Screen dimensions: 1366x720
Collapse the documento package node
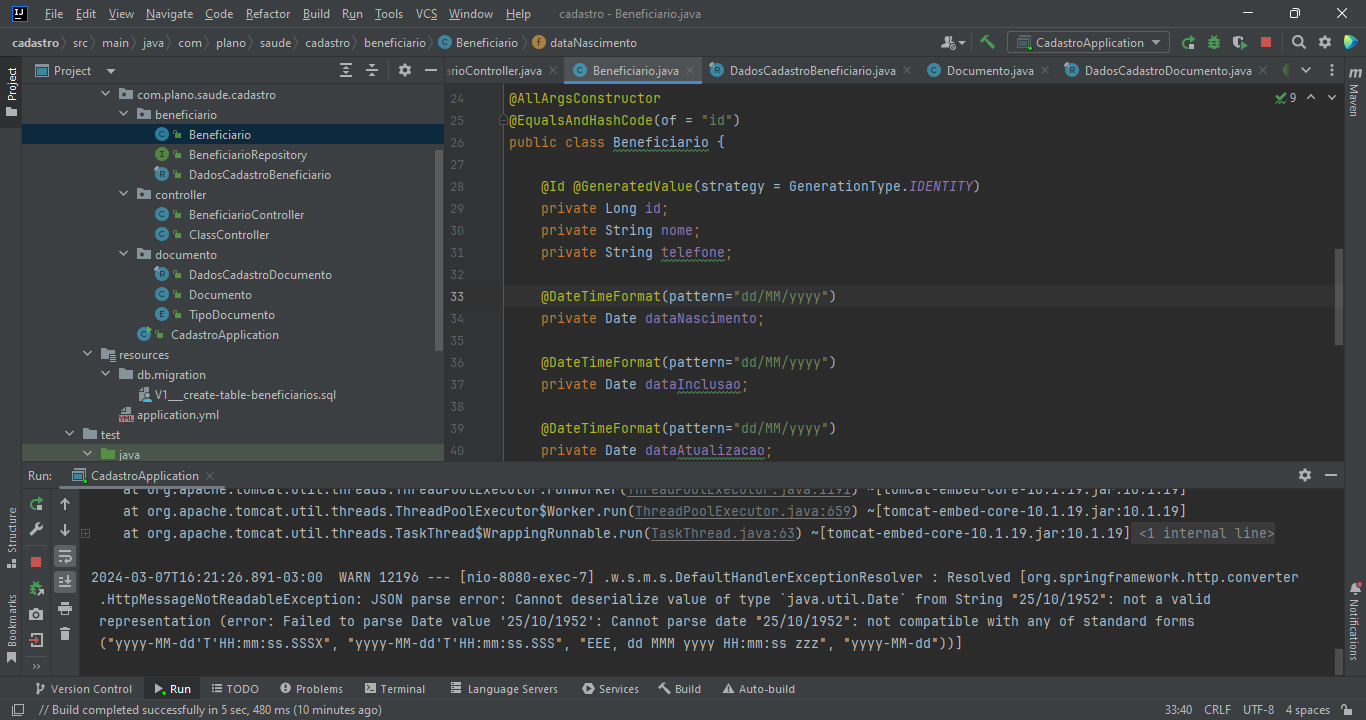click(x=123, y=255)
